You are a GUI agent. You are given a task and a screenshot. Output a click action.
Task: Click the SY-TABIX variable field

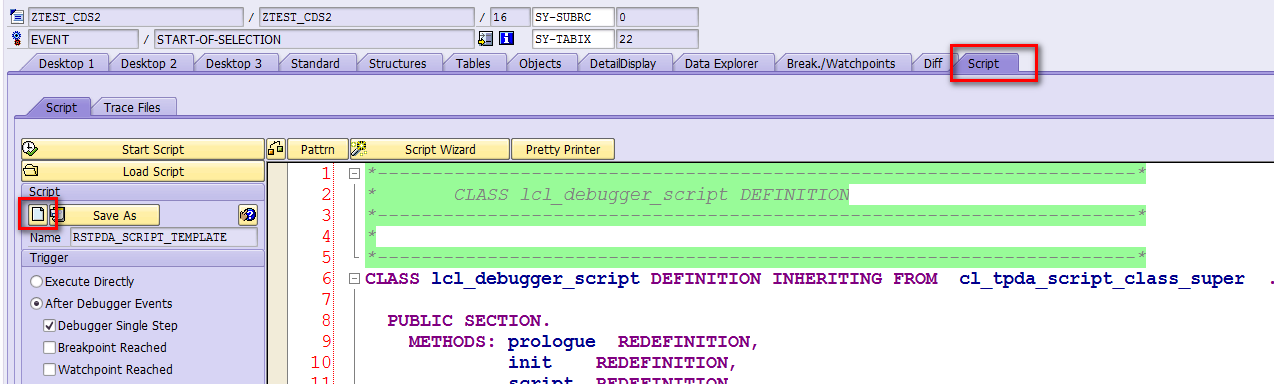point(572,39)
